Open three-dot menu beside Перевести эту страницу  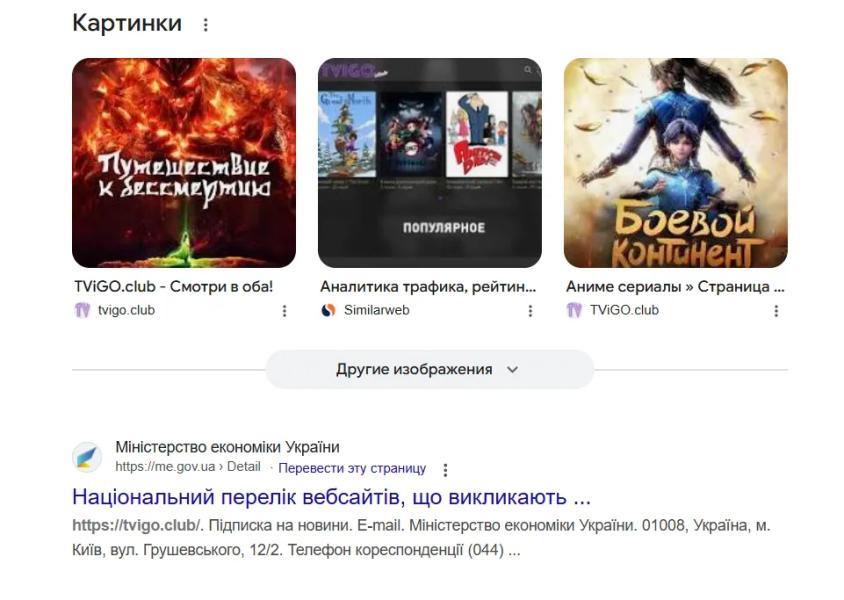(x=445, y=470)
